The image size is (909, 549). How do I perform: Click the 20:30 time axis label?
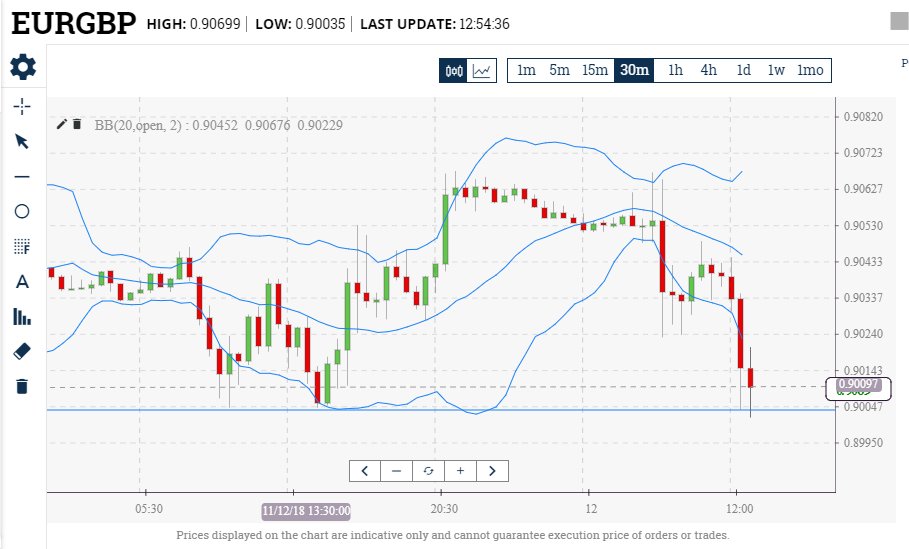point(444,508)
